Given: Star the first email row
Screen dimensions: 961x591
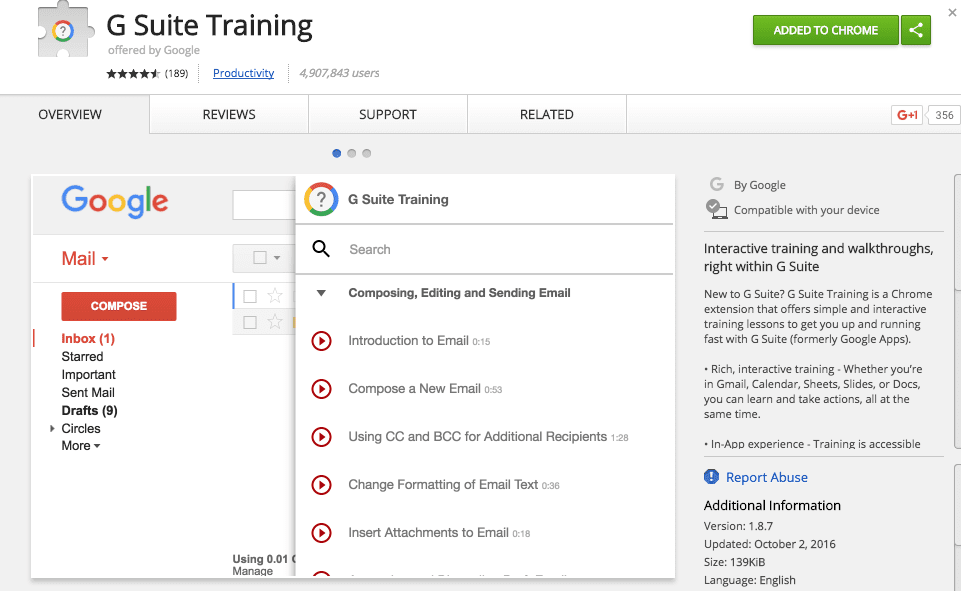Looking at the screenshot, I should (x=275, y=296).
